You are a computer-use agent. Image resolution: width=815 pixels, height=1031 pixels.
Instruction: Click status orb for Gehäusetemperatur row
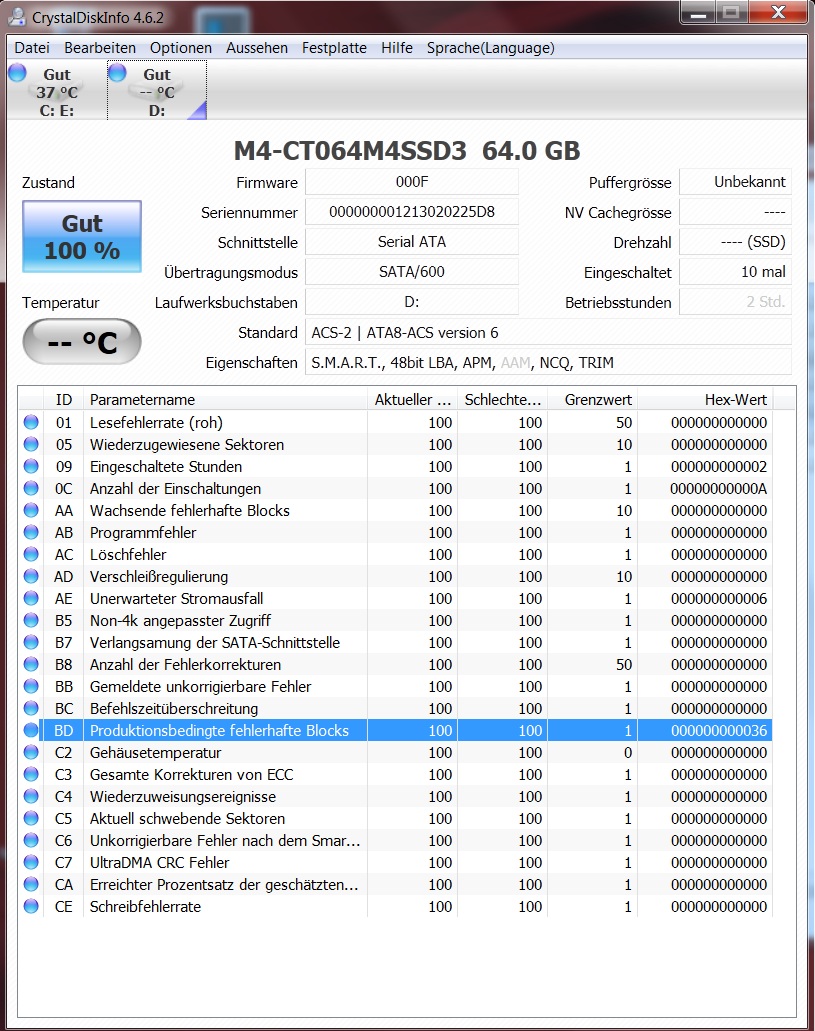point(31,752)
